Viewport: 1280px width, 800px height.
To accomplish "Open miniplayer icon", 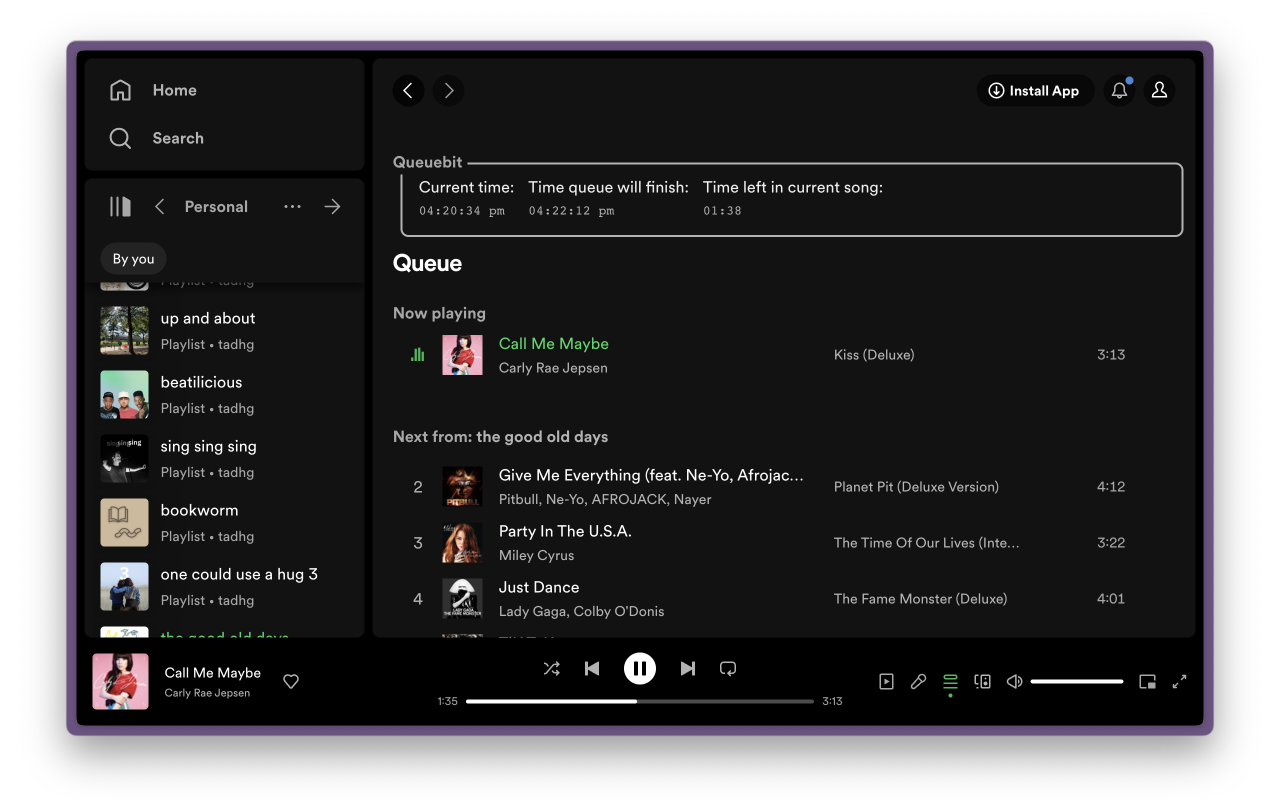I will tap(1148, 682).
